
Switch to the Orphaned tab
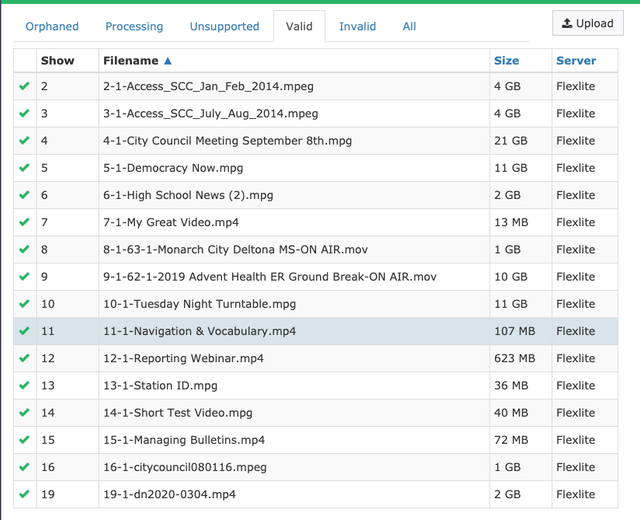pyautogui.click(x=52, y=27)
